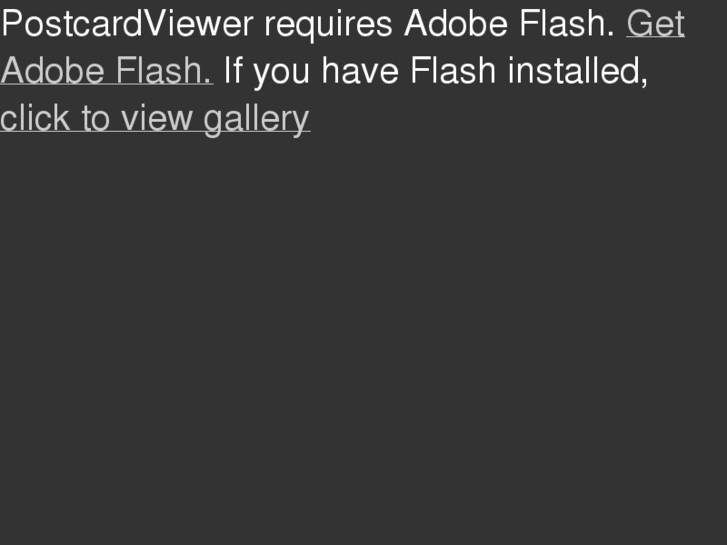
Task: Click the word 'to' in gallery link
Action: pos(96,119)
